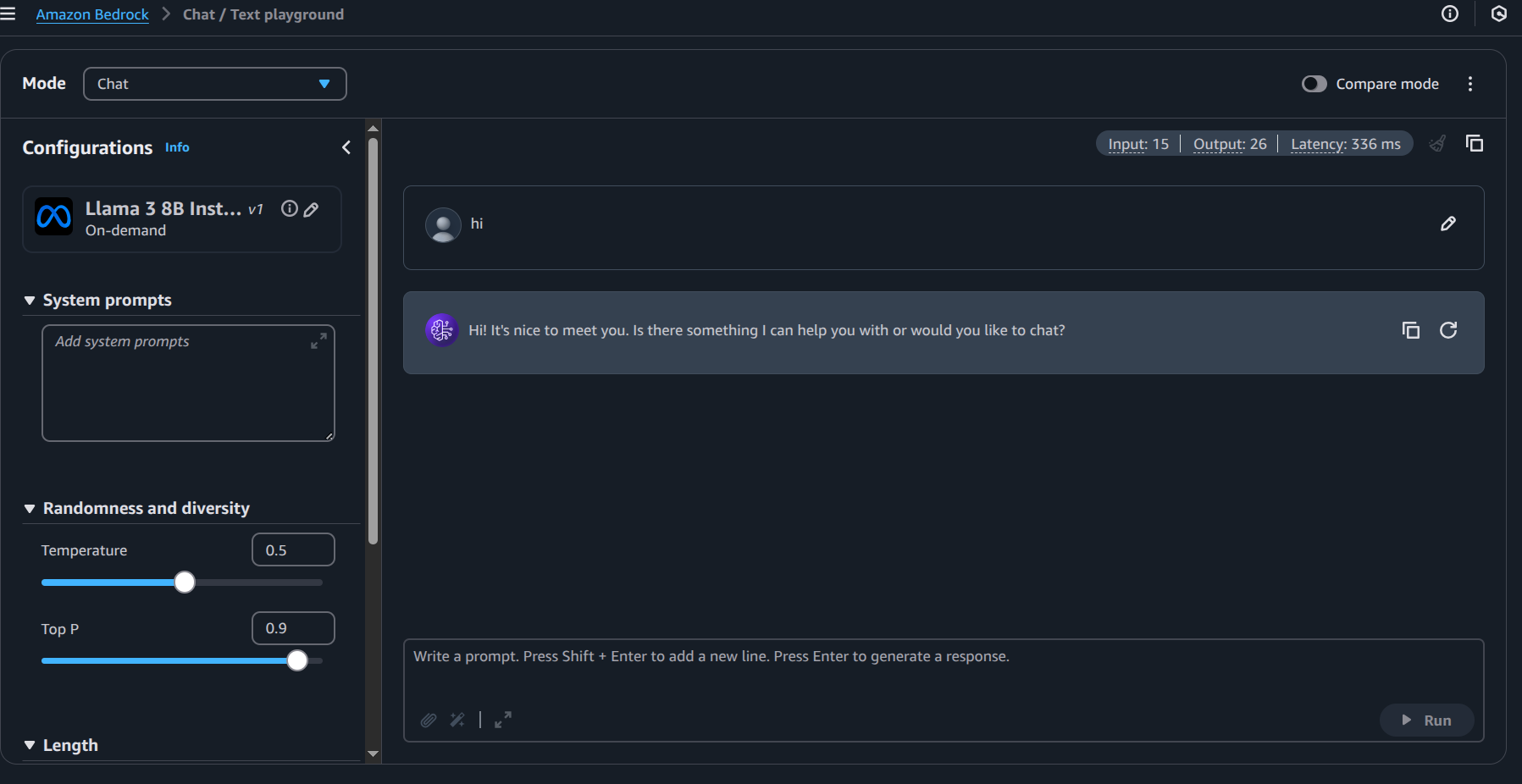Click the Run button
The width and height of the screenshot is (1522, 784).
coord(1427,721)
